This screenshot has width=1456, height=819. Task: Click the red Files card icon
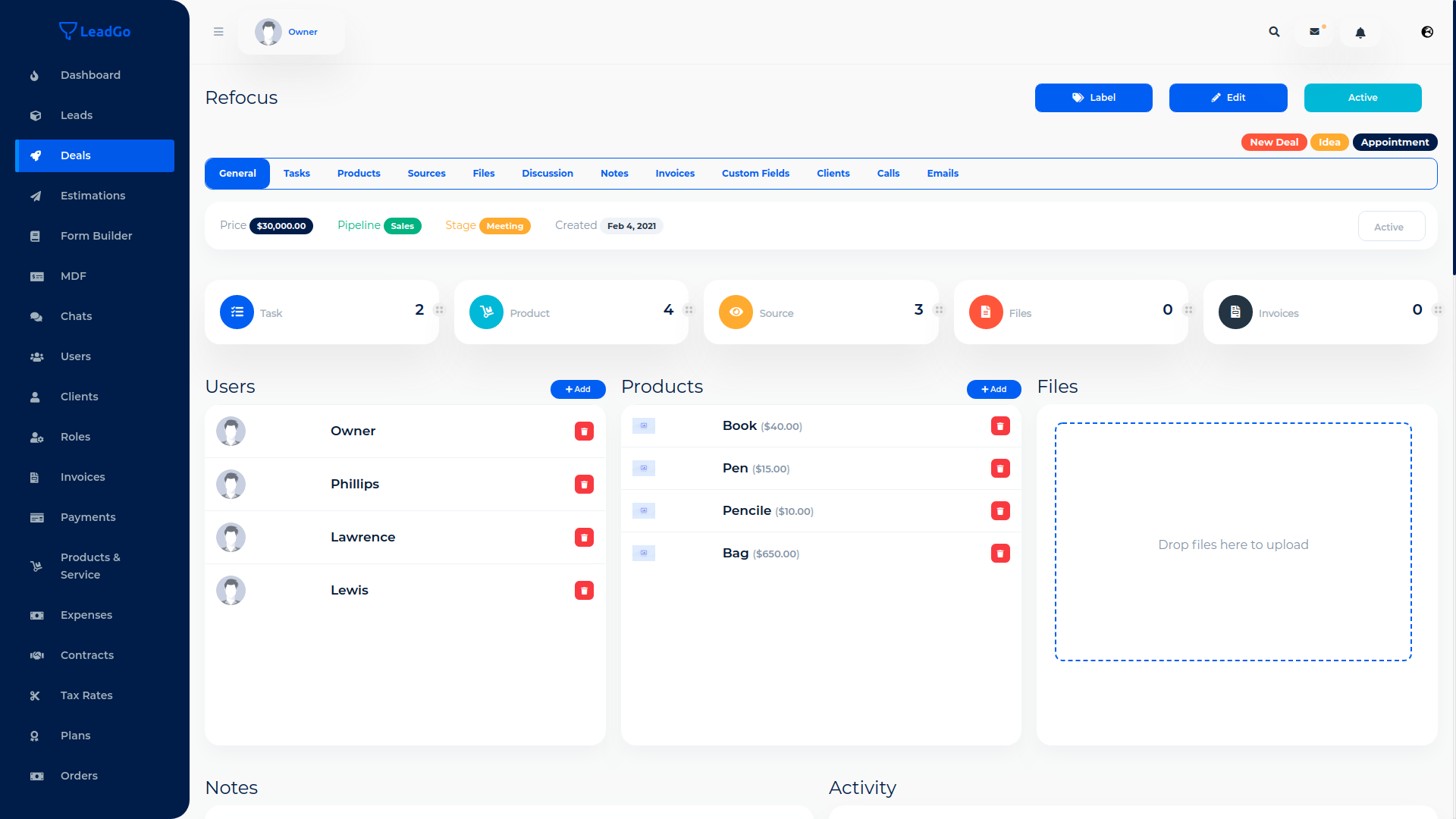[986, 312]
